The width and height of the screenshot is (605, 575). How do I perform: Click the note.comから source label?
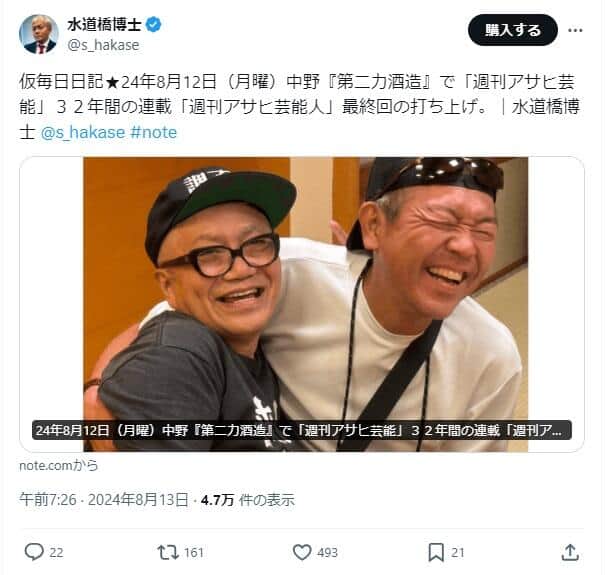[x=59, y=465]
